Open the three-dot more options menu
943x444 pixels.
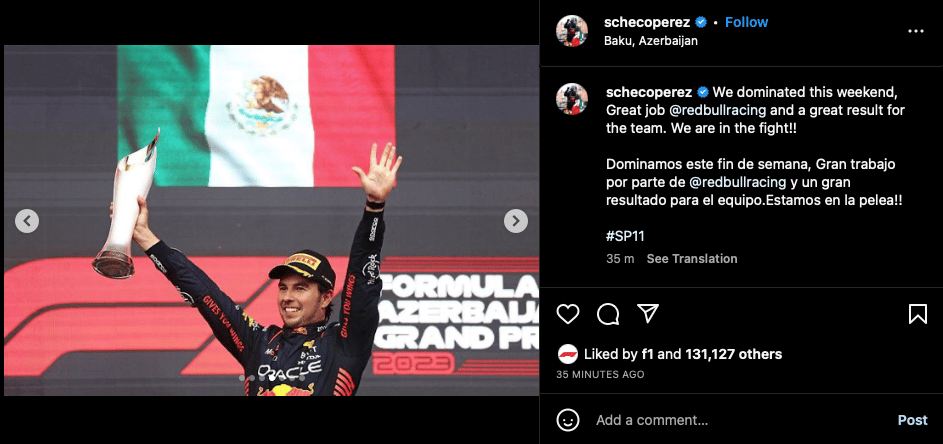coord(915,31)
